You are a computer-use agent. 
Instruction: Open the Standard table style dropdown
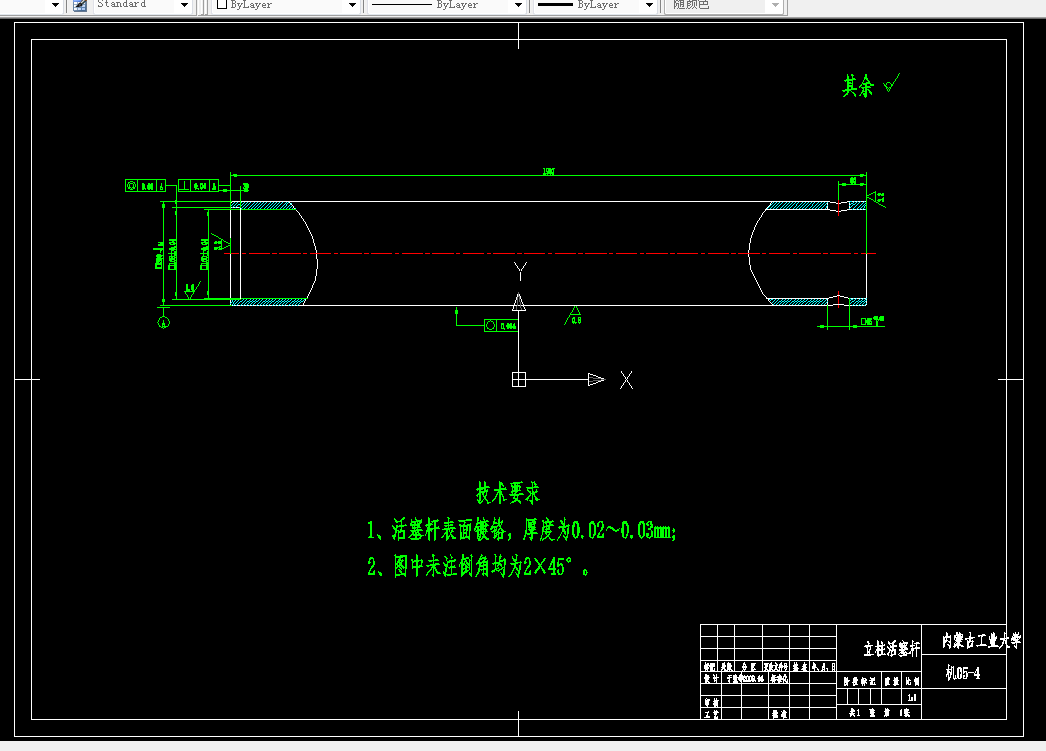(184, 5)
